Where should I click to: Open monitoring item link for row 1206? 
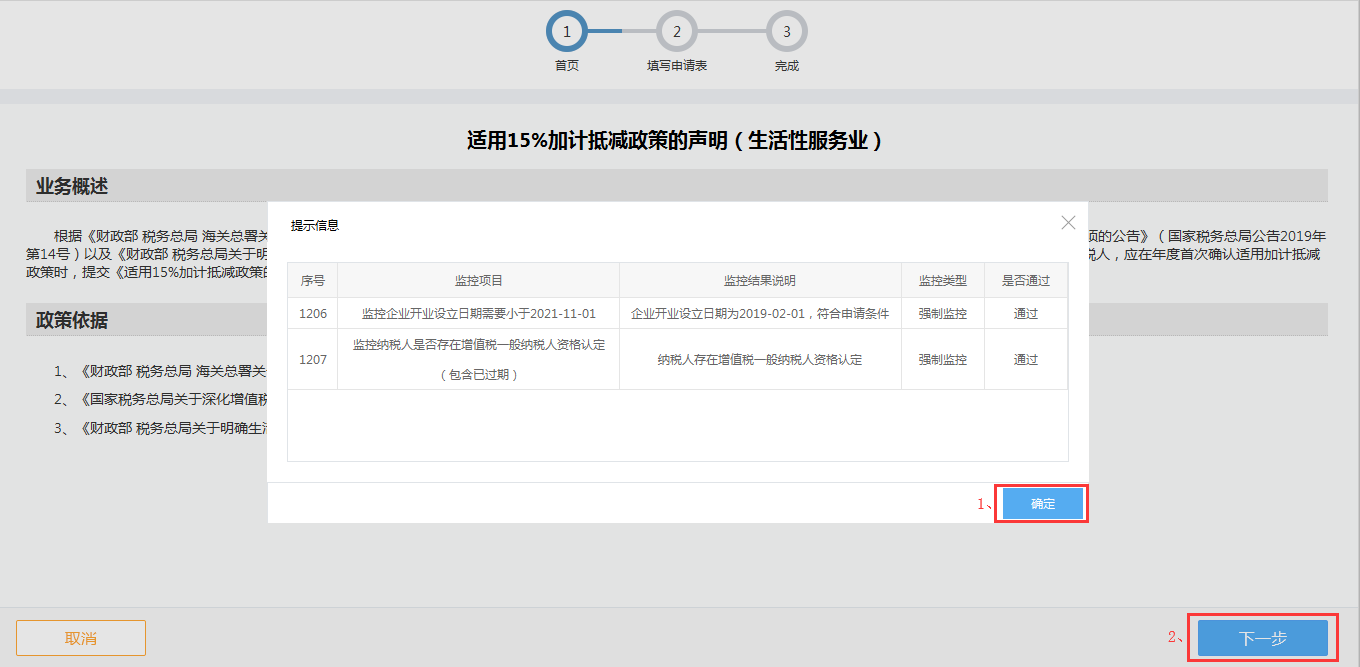(x=479, y=313)
